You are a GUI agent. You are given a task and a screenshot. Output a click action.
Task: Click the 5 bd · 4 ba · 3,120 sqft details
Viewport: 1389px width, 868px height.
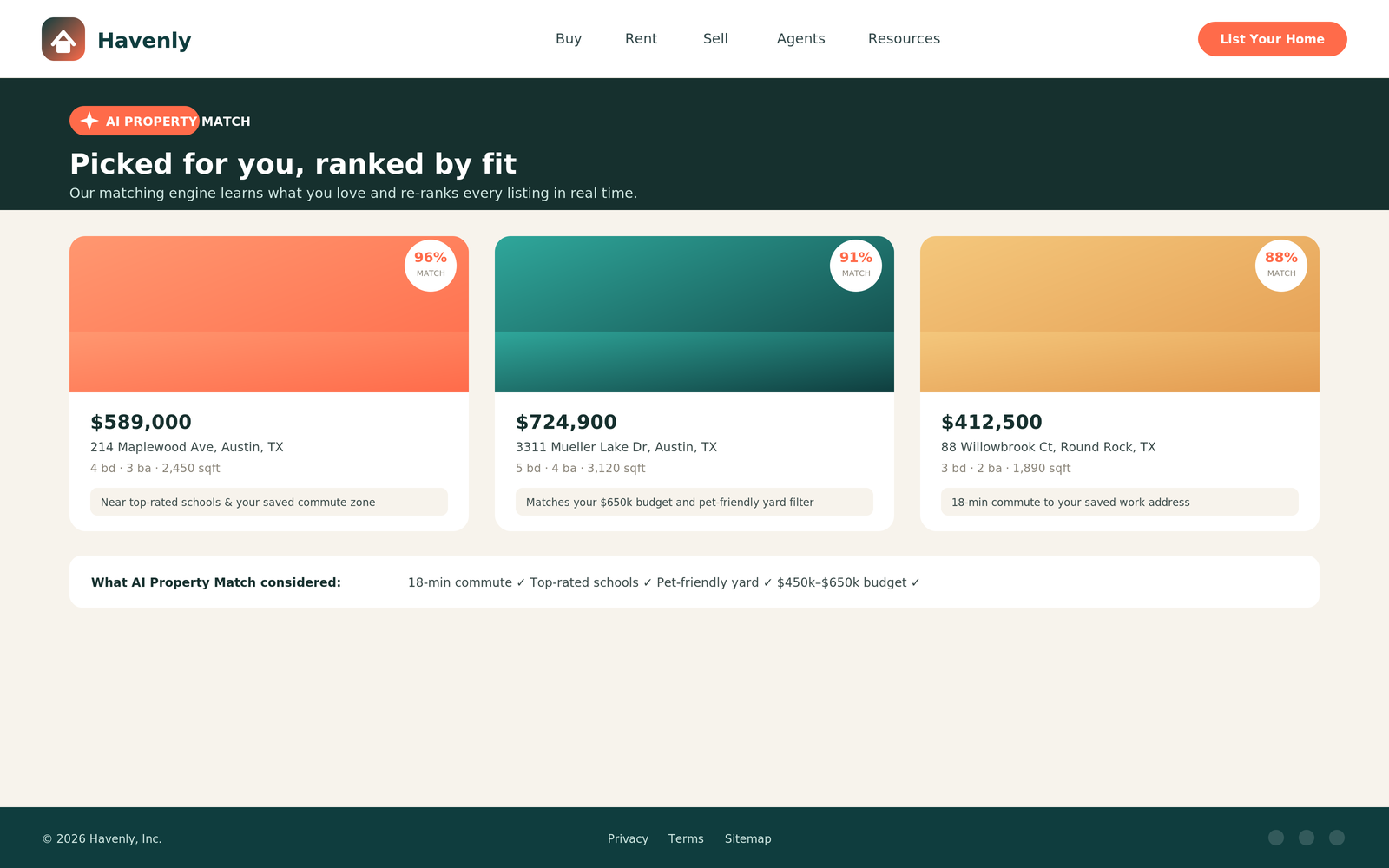(581, 468)
